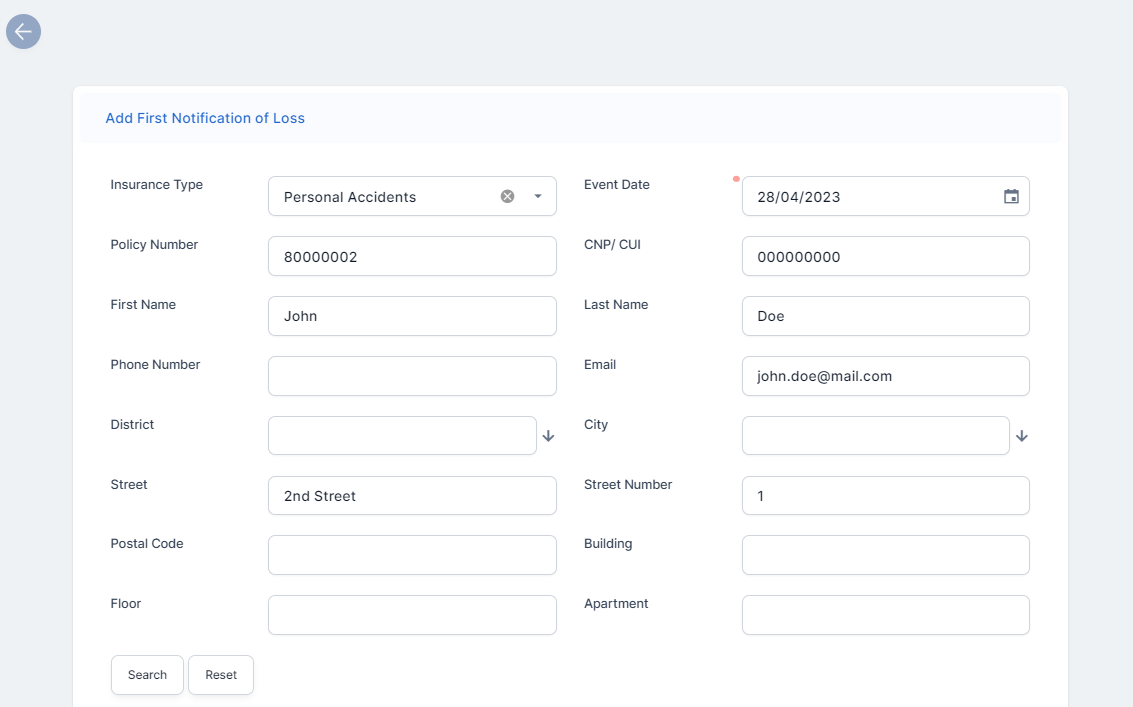Click the Last Name field containing Doe
Viewport: 1133px width, 707px height.
point(885,316)
